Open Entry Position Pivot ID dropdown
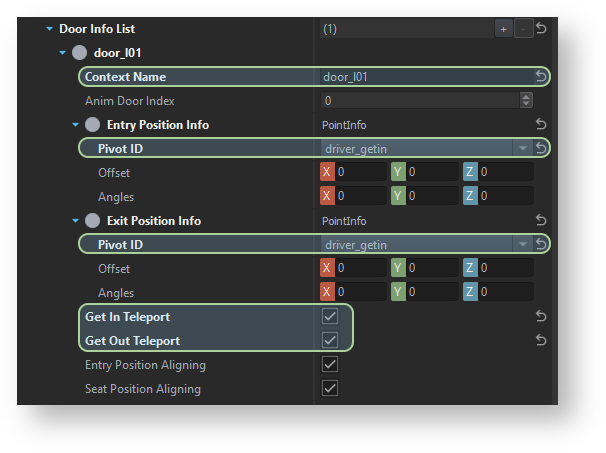The height and width of the screenshot is (453, 606). [523, 148]
